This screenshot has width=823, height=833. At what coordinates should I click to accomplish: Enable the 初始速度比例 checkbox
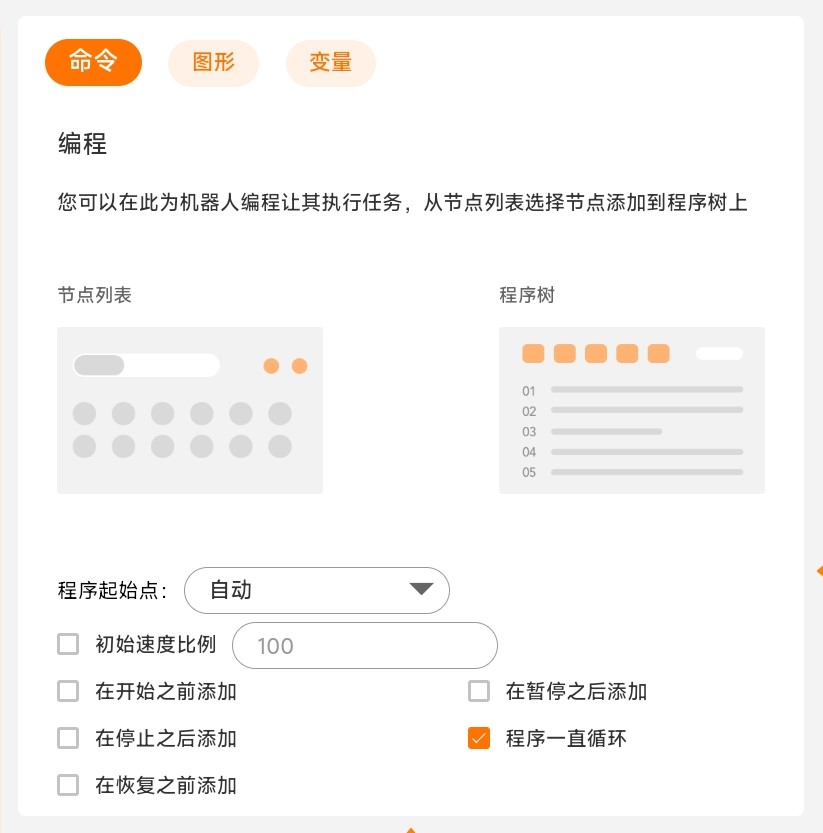[68, 644]
